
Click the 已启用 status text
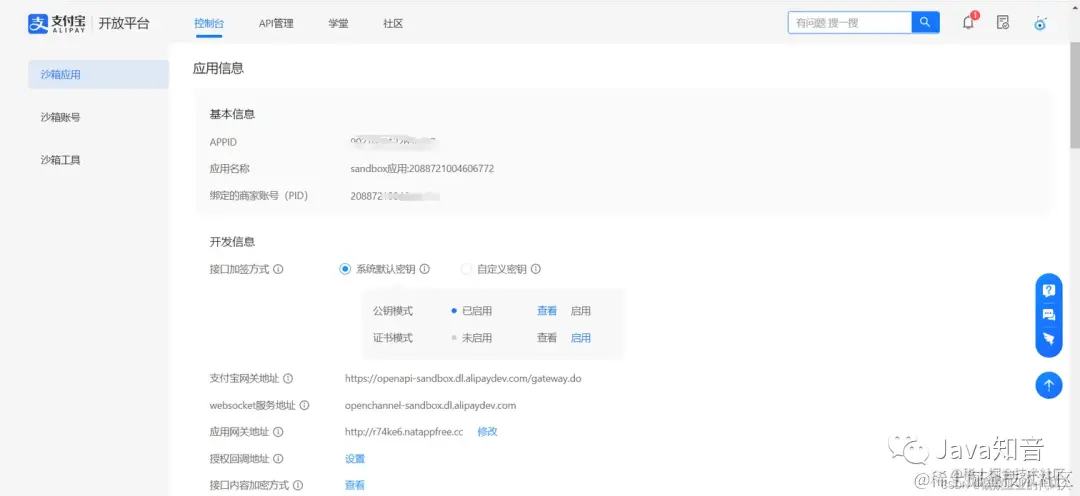(477, 311)
